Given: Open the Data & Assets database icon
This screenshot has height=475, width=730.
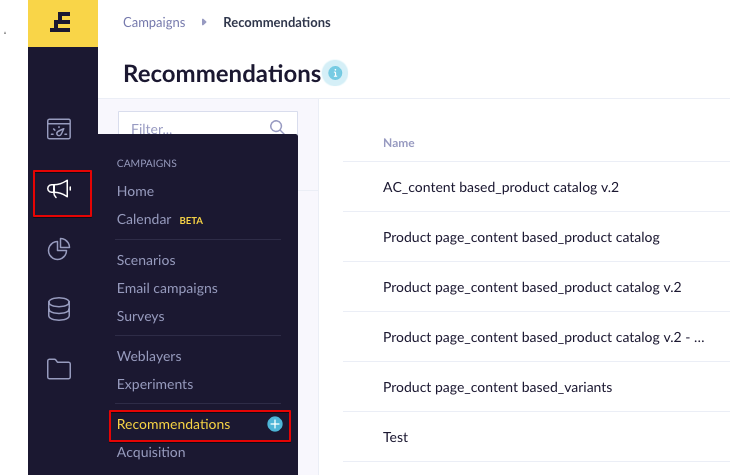Looking at the screenshot, I should pos(59,309).
